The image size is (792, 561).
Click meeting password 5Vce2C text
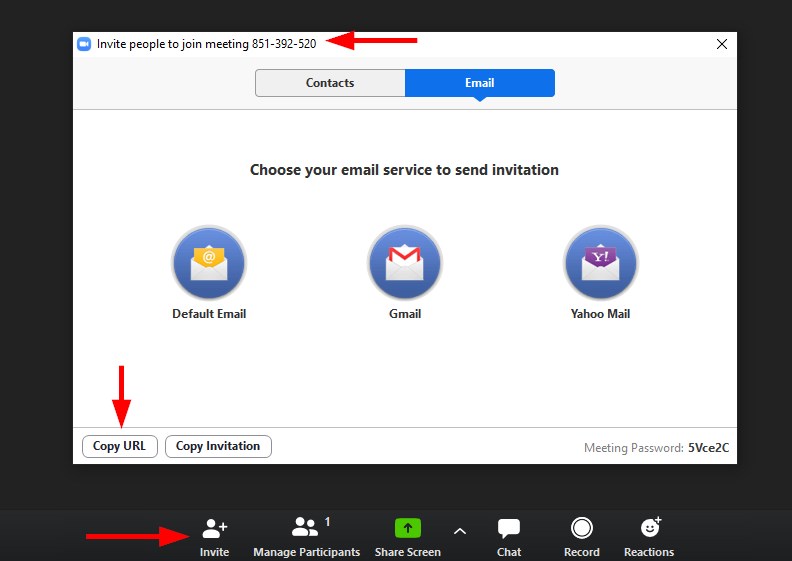pyautogui.click(x=708, y=448)
